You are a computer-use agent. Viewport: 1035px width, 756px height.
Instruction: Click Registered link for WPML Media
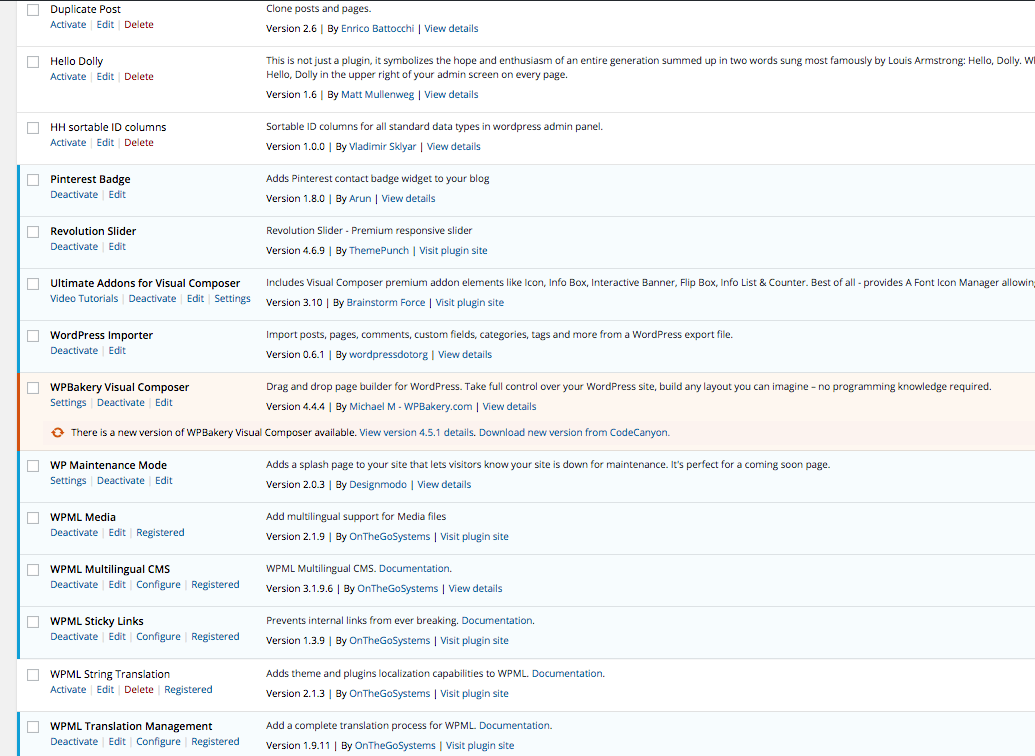[160, 533]
